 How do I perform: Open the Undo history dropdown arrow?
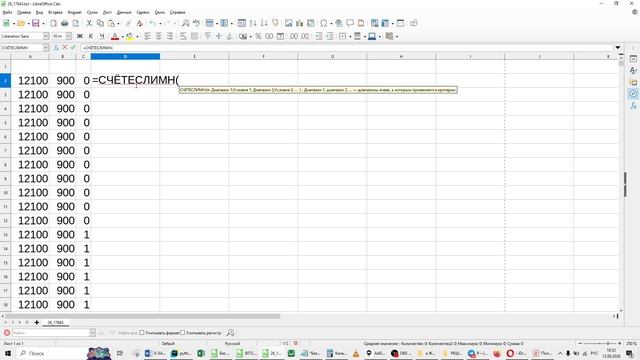coord(160,23)
